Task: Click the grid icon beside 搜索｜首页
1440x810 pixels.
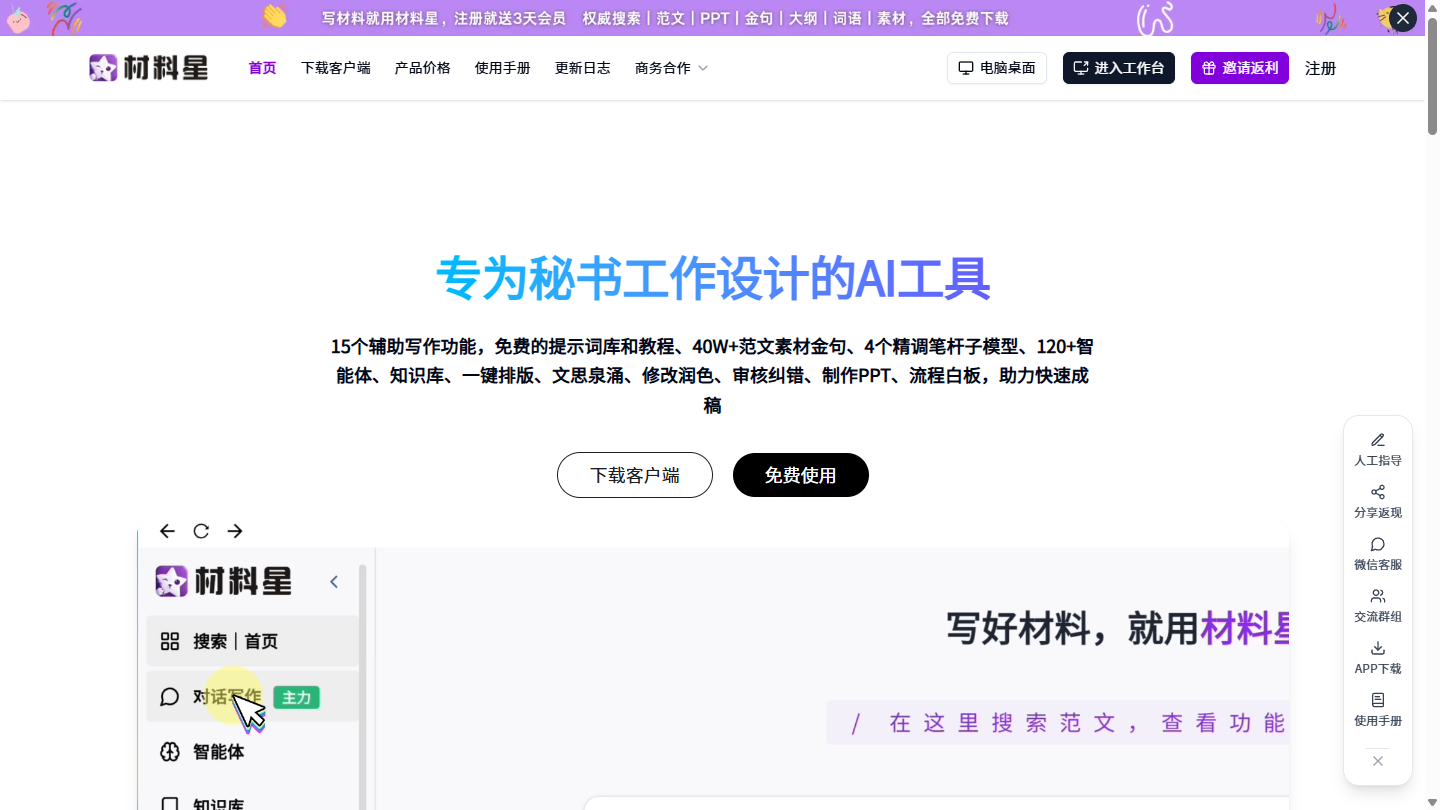Action: 170,641
